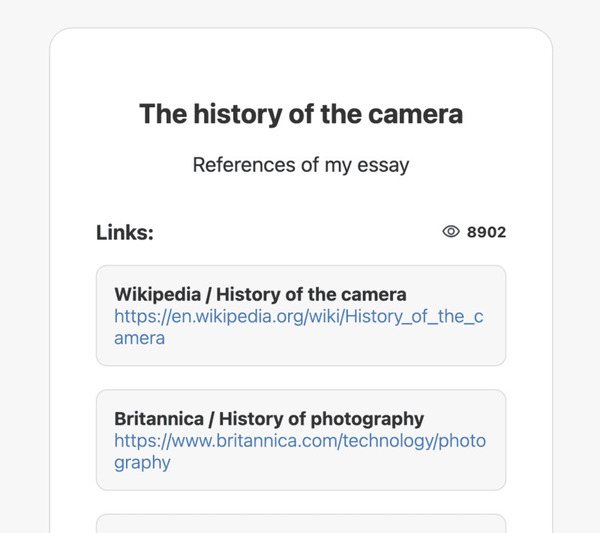
Task: Click the eye views icon
Action: (x=451, y=232)
